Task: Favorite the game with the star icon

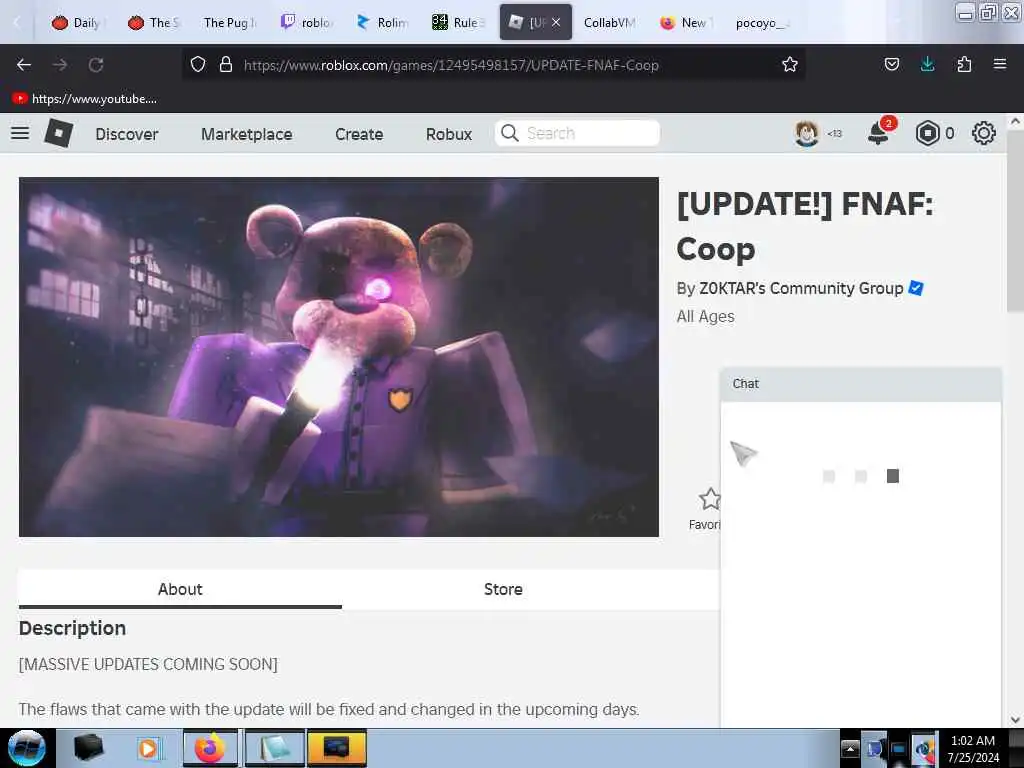Action: [x=709, y=499]
